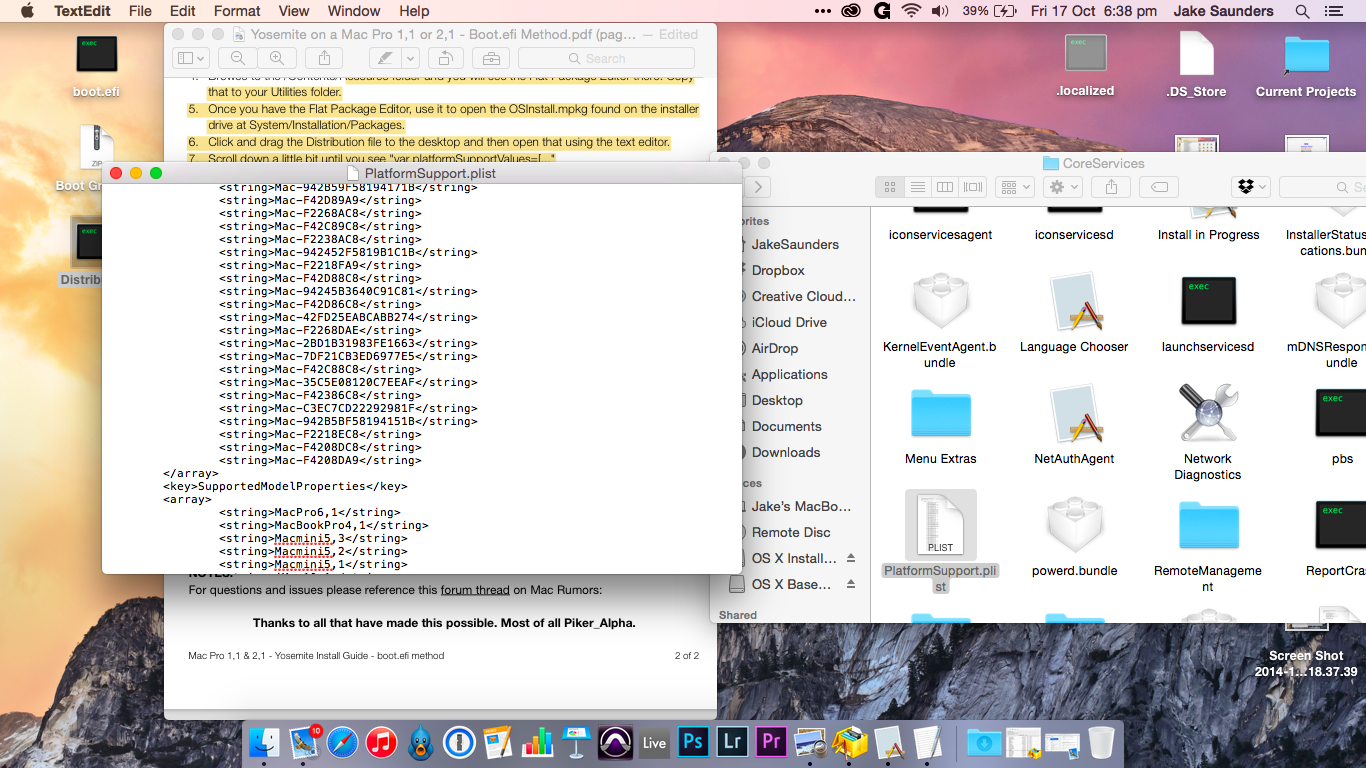The height and width of the screenshot is (768, 1366).
Task: Click zoom out in Preview toolbar
Action: coord(238,58)
